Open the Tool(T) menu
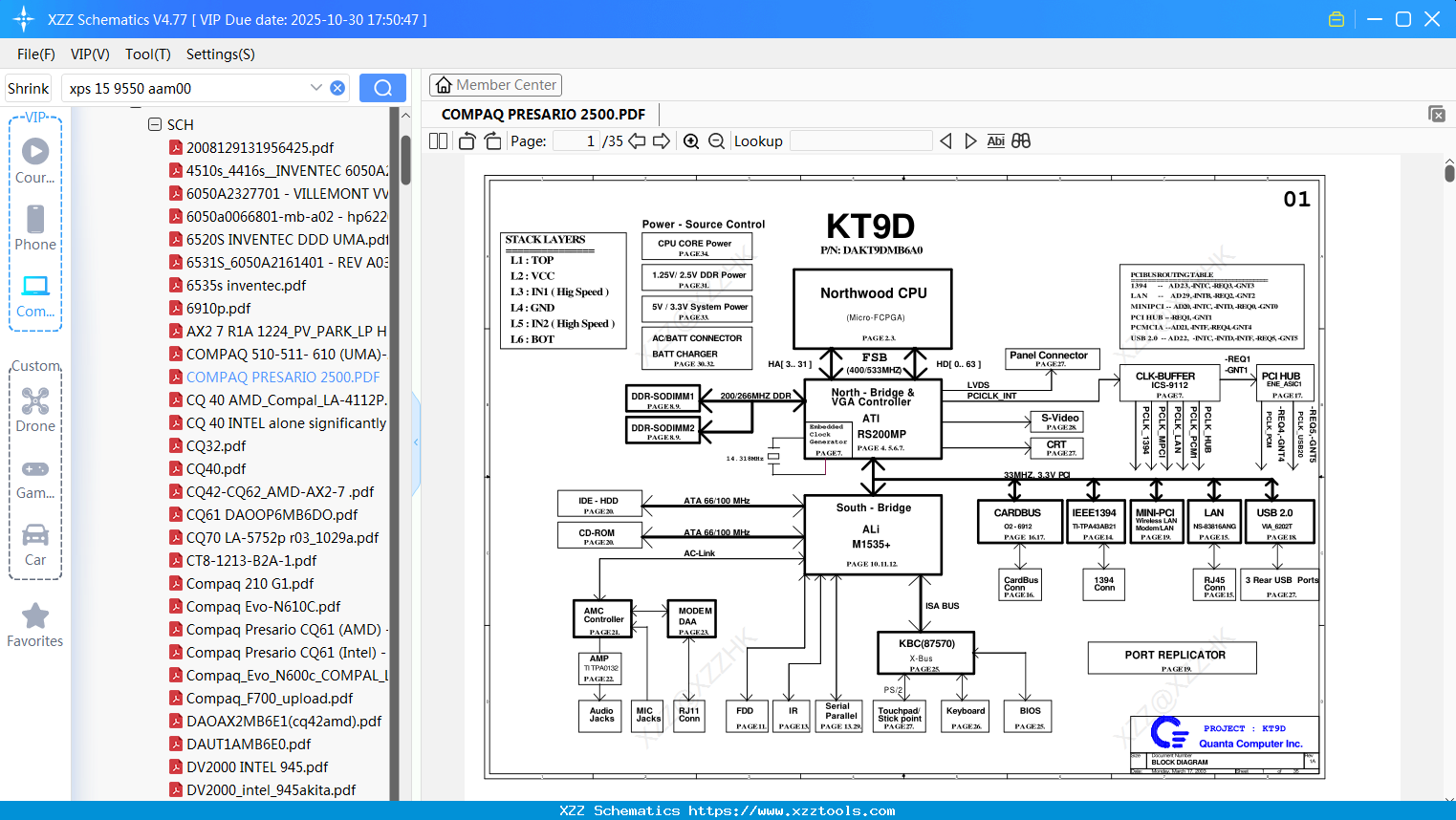Image resolution: width=1456 pixels, height=820 pixels. coord(148,54)
